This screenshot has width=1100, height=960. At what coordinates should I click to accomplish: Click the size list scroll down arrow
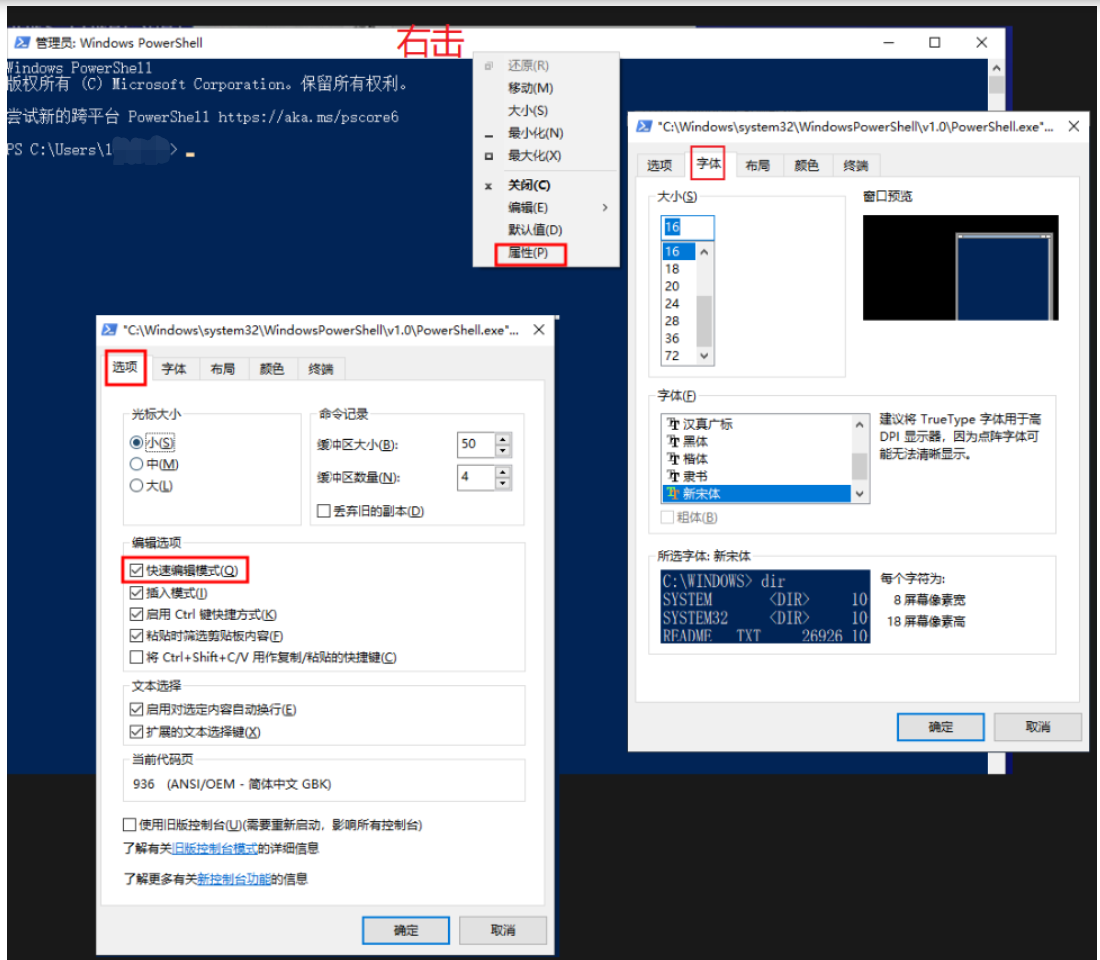pyautogui.click(x=704, y=356)
